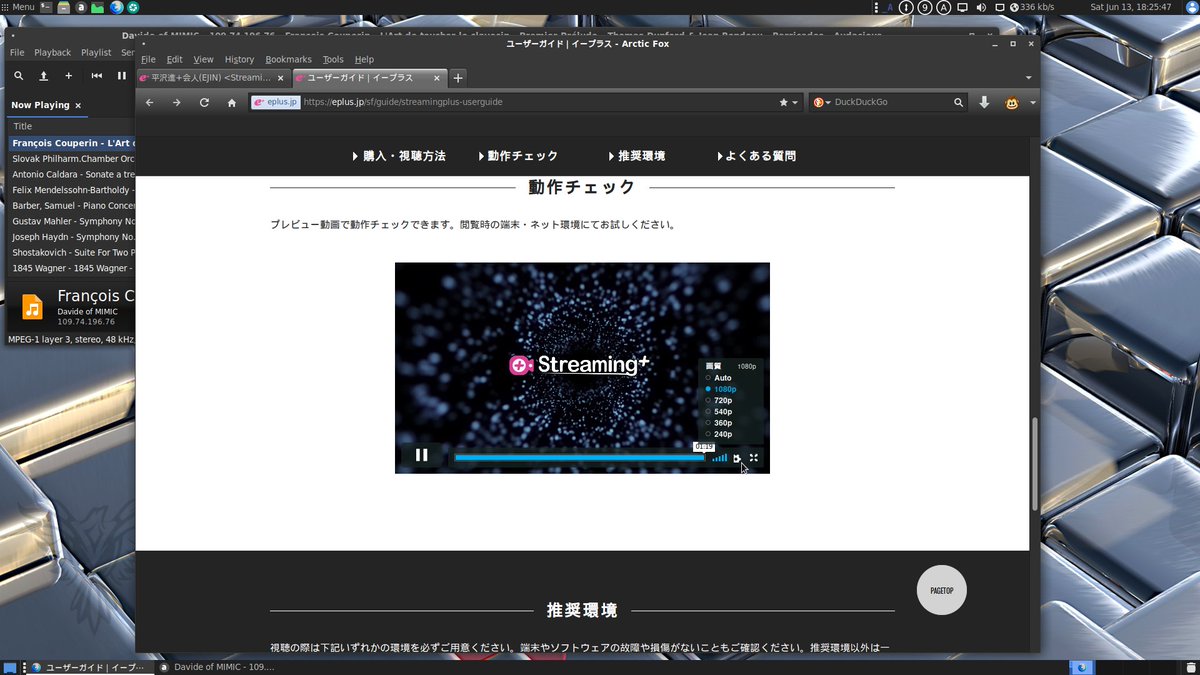Open Audacious search library icon

click(x=18, y=76)
